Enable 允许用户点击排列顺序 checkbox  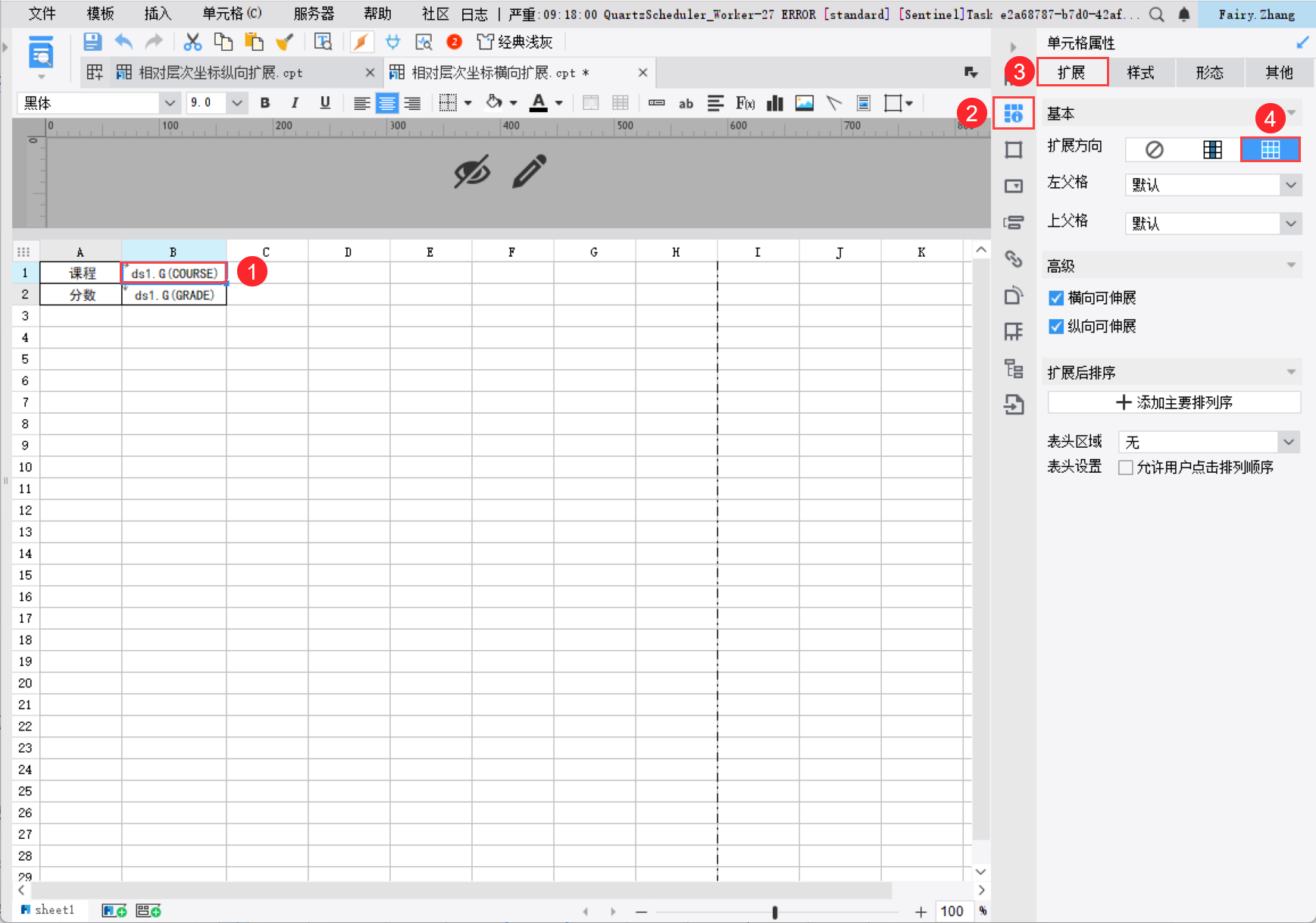coord(1126,468)
